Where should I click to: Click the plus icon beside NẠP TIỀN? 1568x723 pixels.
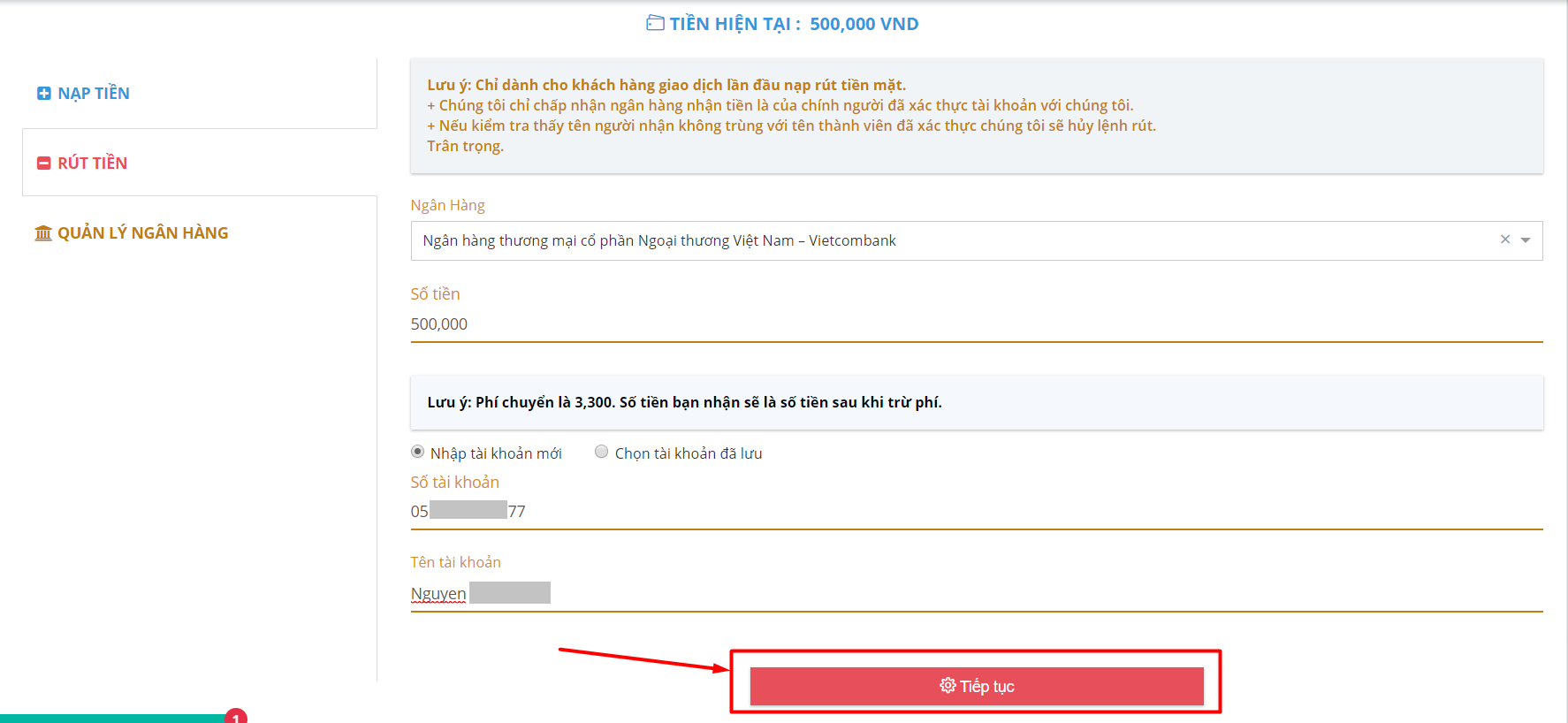coord(44,94)
